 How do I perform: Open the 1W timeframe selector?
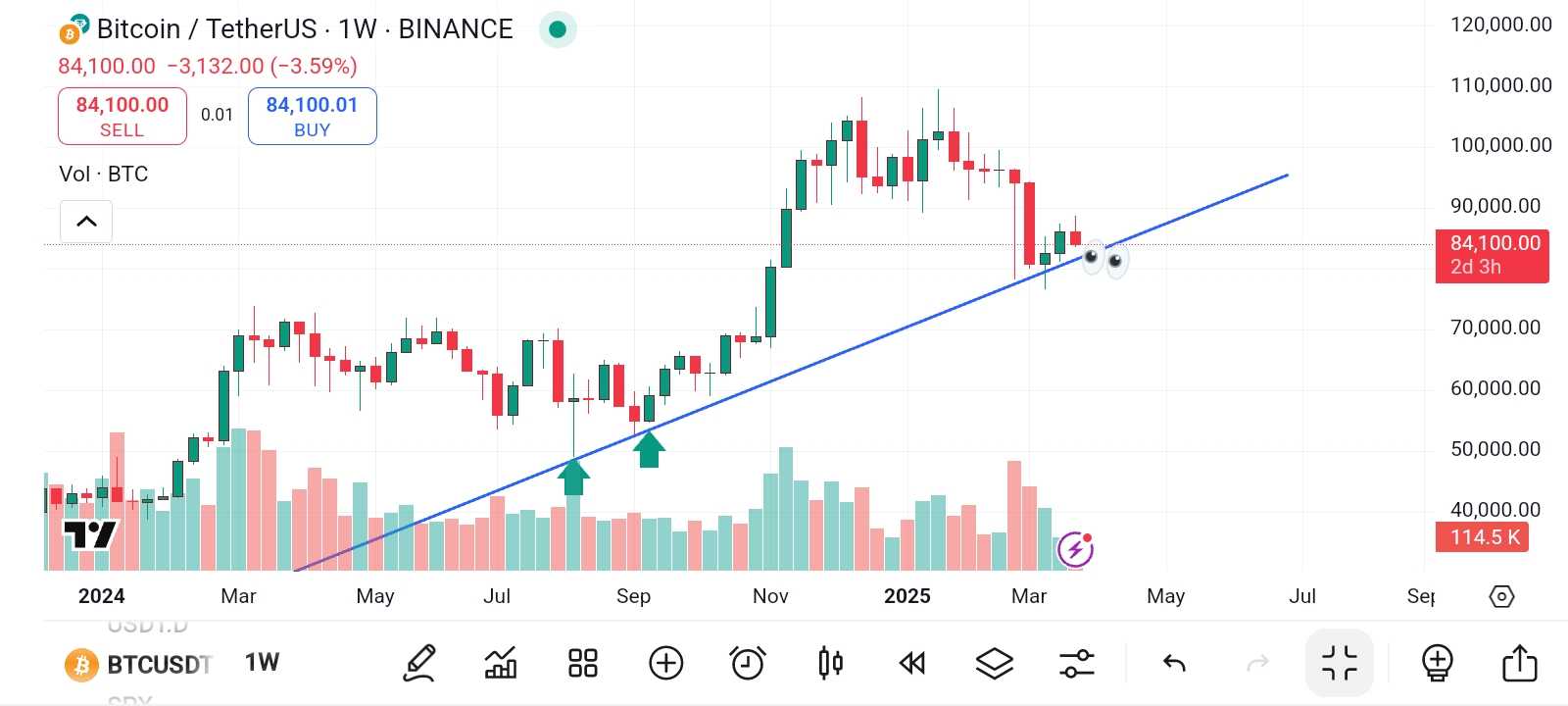[261, 662]
